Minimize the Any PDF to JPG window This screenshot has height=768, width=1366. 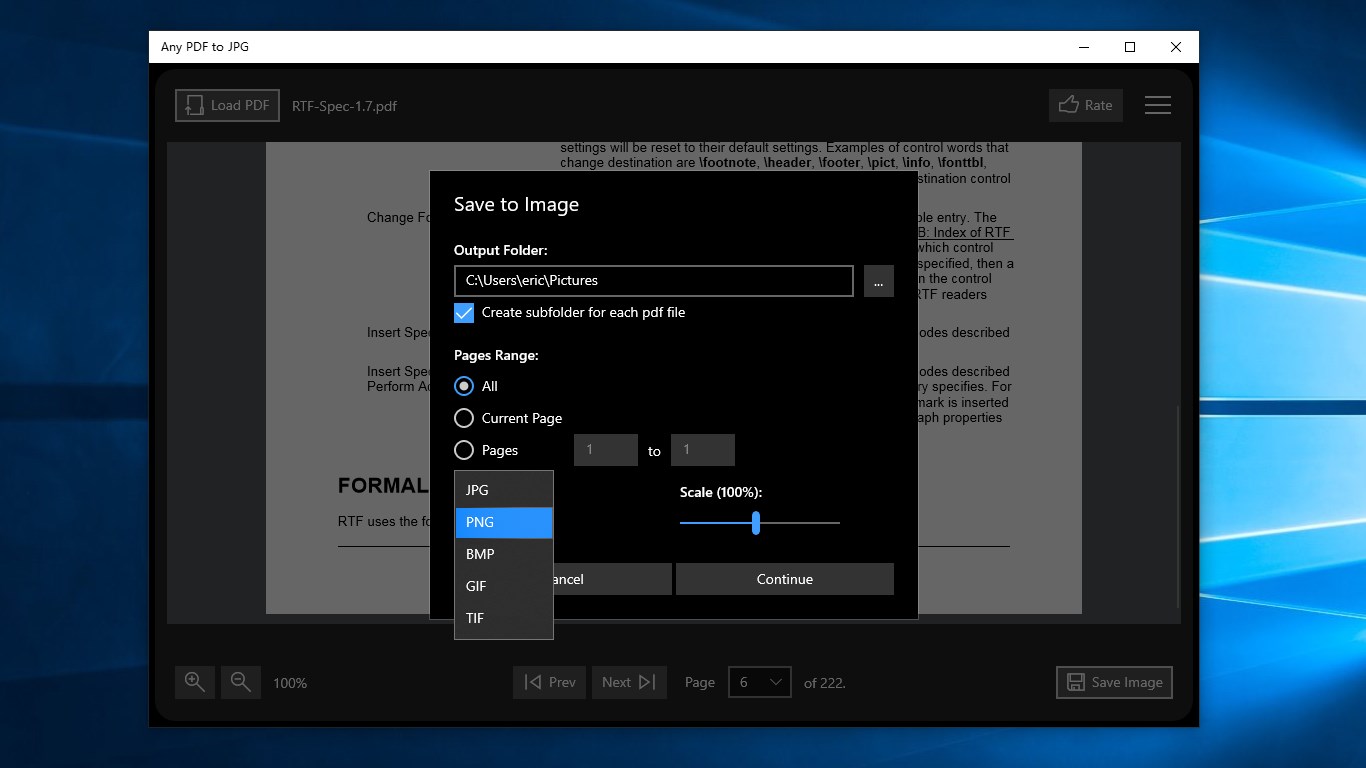(1084, 47)
